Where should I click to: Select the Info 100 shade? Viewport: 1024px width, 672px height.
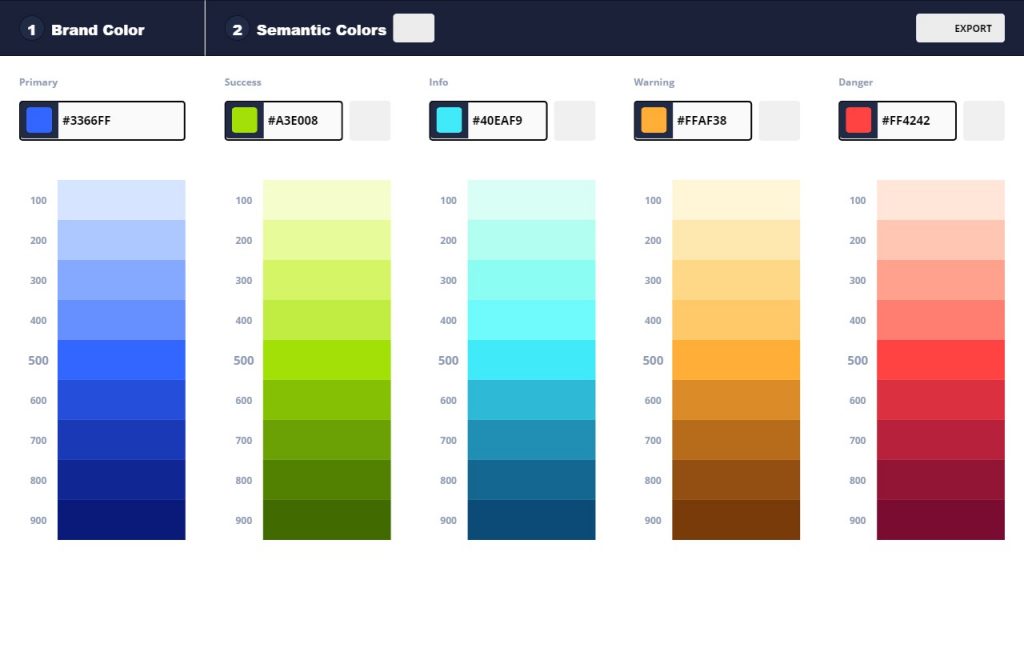click(x=532, y=200)
